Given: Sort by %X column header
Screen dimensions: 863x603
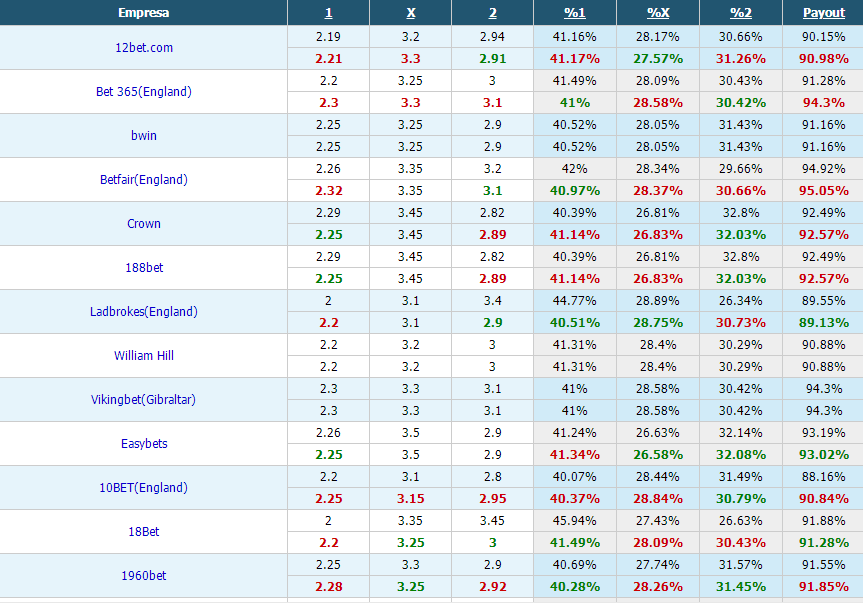Looking at the screenshot, I should point(658,13).
